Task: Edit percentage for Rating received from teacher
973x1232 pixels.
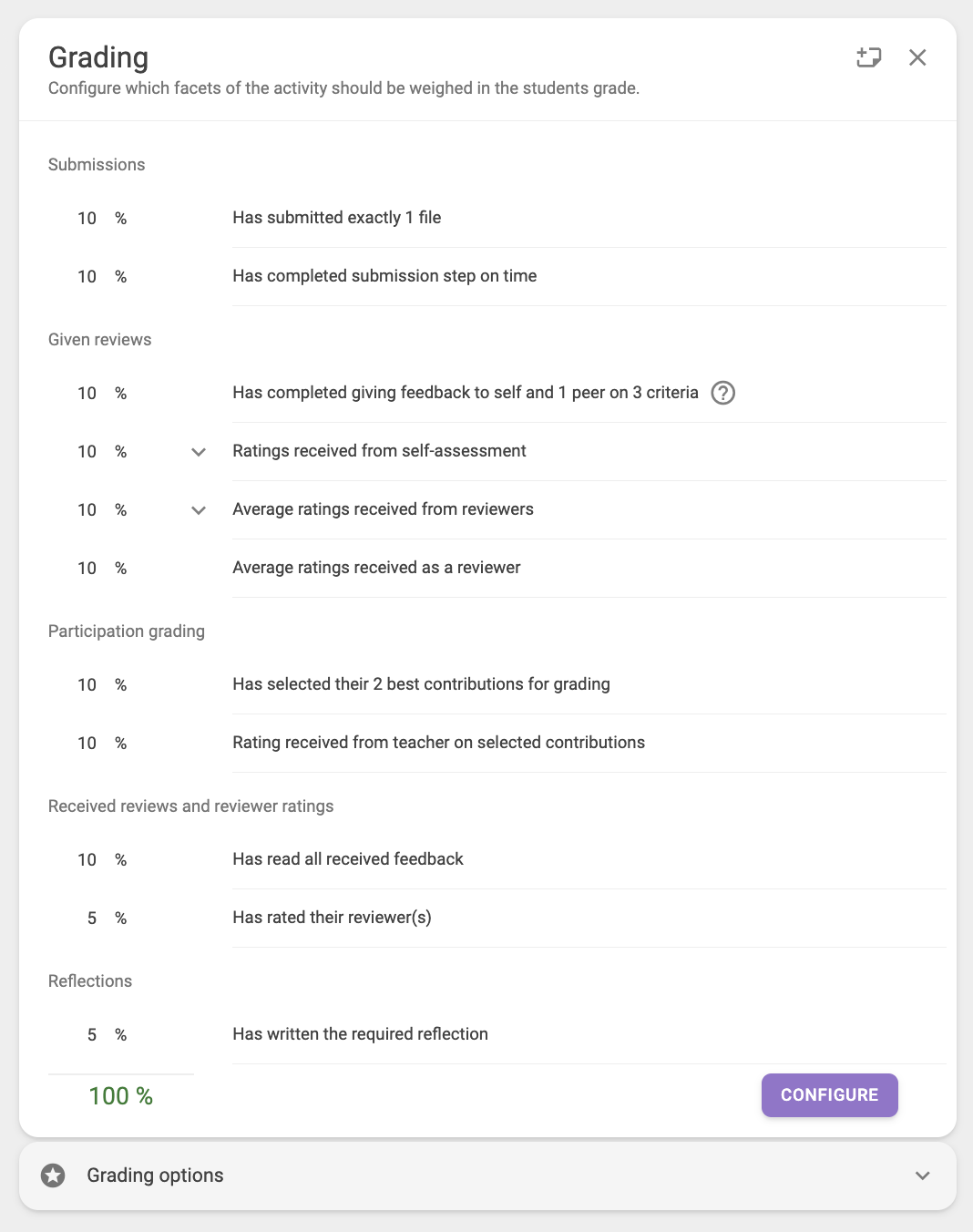Action: click(x=87, y=744)
